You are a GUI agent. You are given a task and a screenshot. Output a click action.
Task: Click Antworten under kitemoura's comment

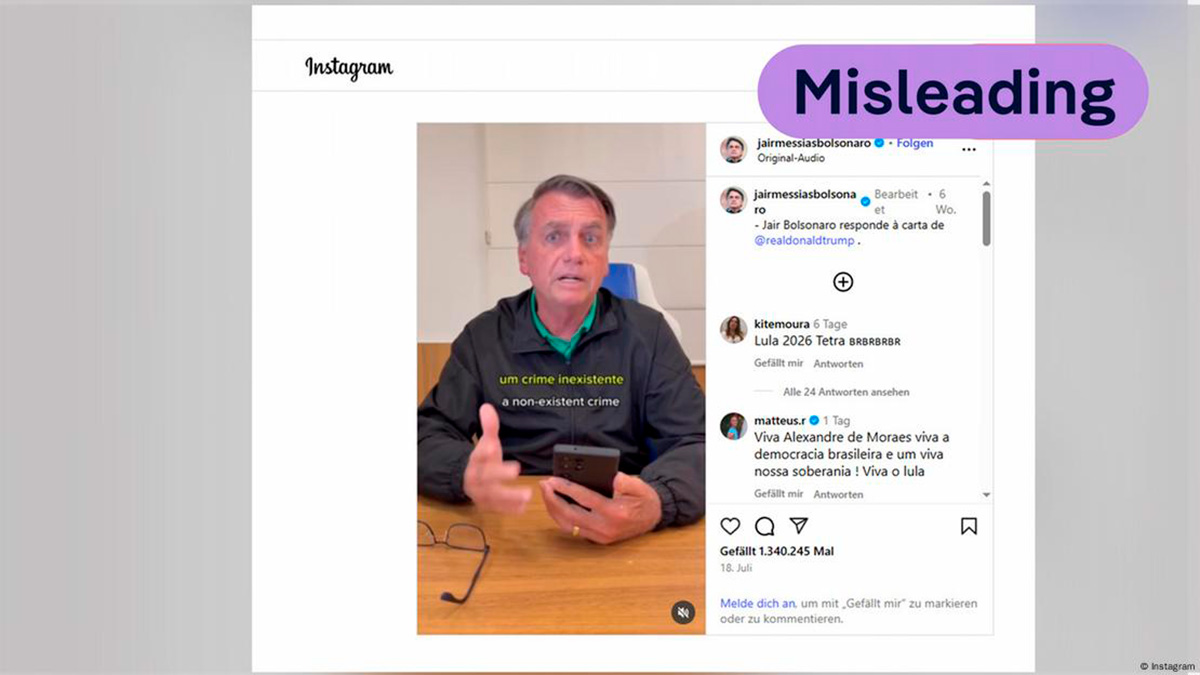[838, 364]
